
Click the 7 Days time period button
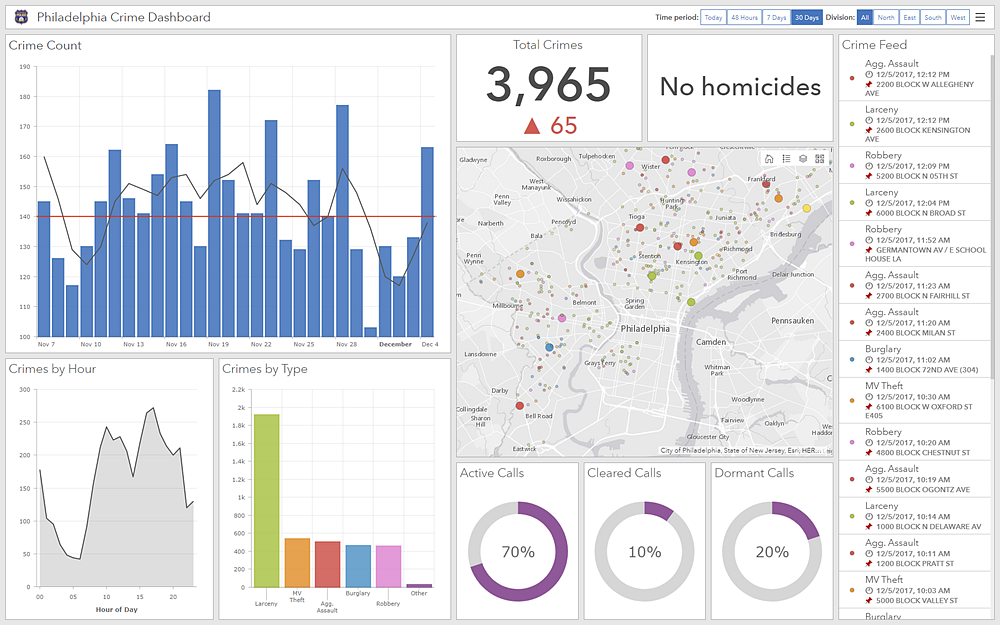click(x=776, y=17)
